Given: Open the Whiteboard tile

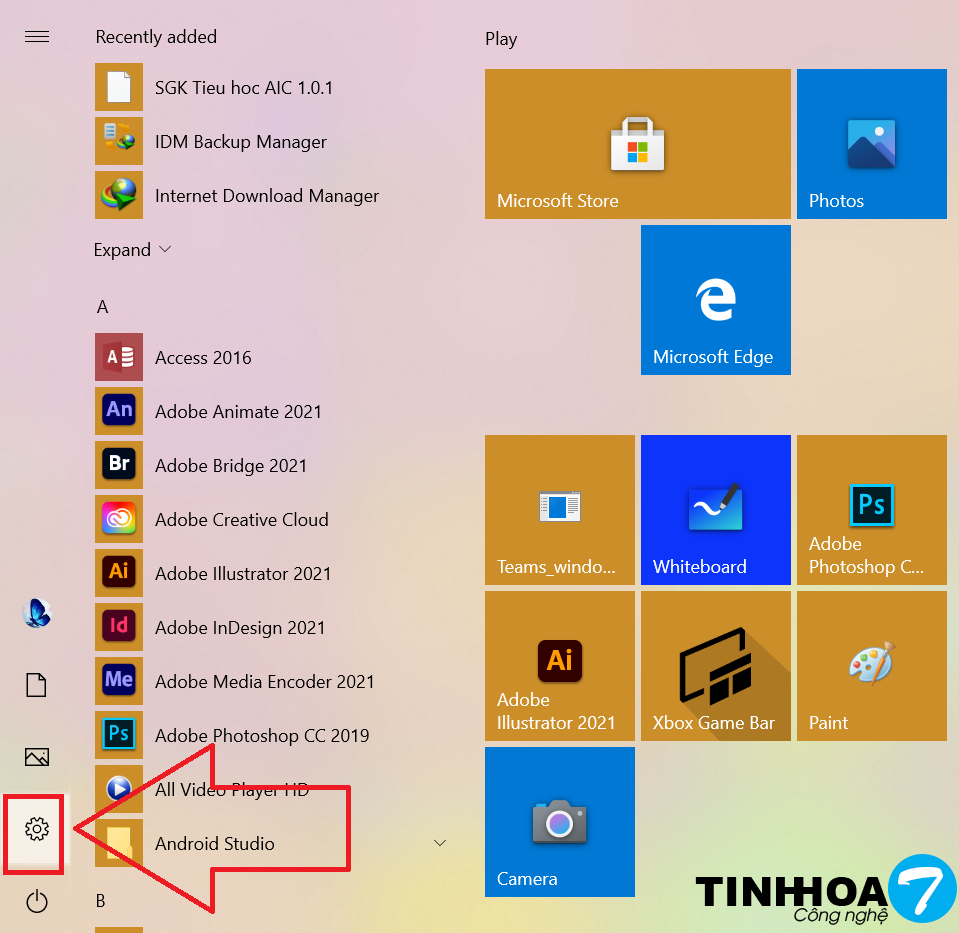Looking at the screenshot, I should coord(715,509).
